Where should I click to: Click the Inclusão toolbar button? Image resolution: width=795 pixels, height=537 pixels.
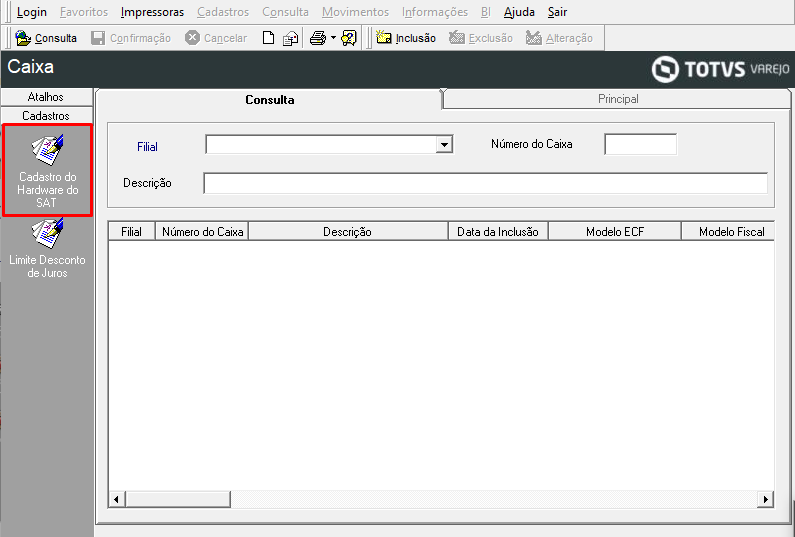pyautogui.click(x=406, y=38)
